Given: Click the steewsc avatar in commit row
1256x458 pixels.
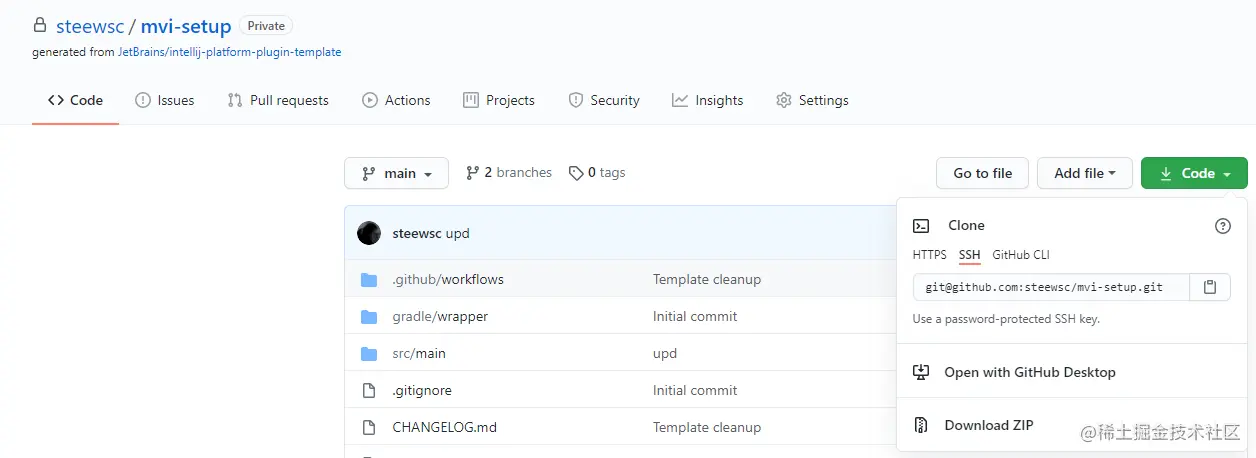Looking at the screenshot, I should (369, 233).
